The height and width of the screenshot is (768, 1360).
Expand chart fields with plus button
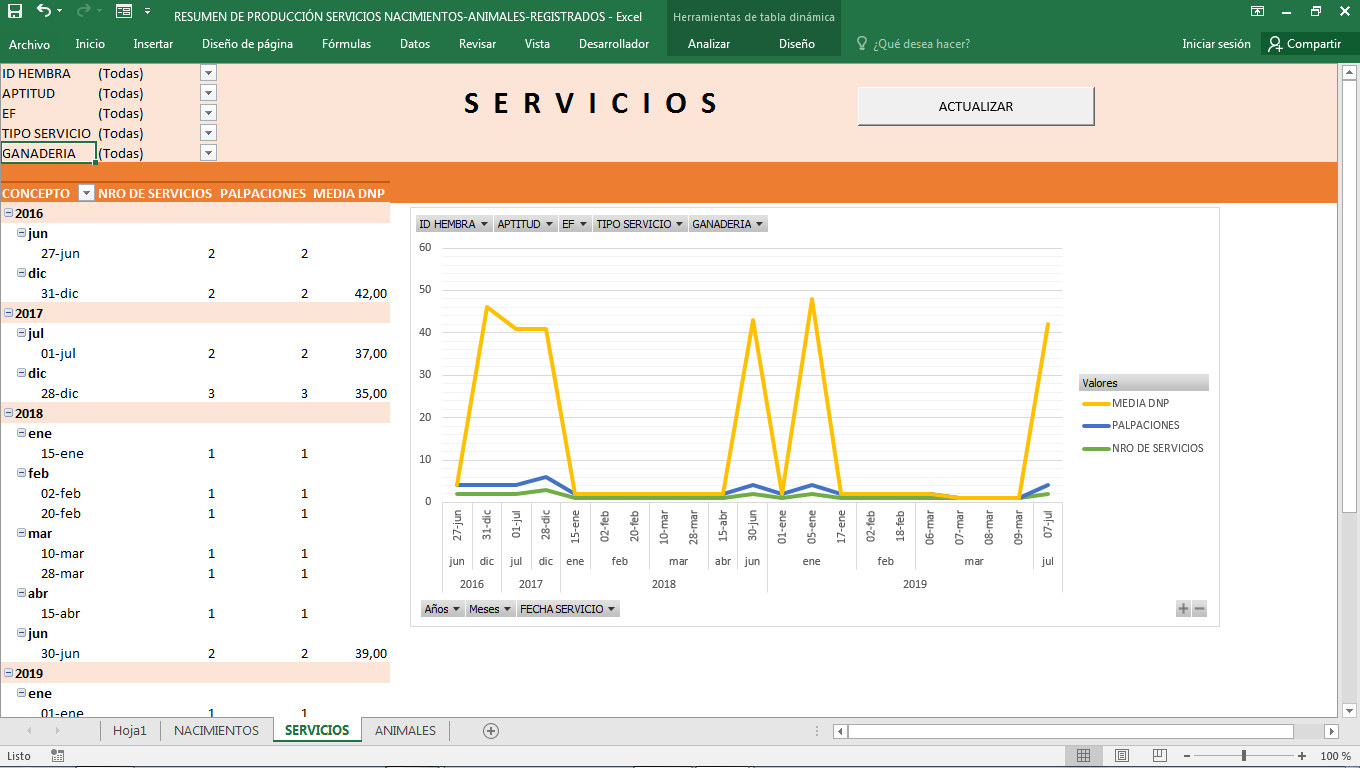coord(1183,608)
